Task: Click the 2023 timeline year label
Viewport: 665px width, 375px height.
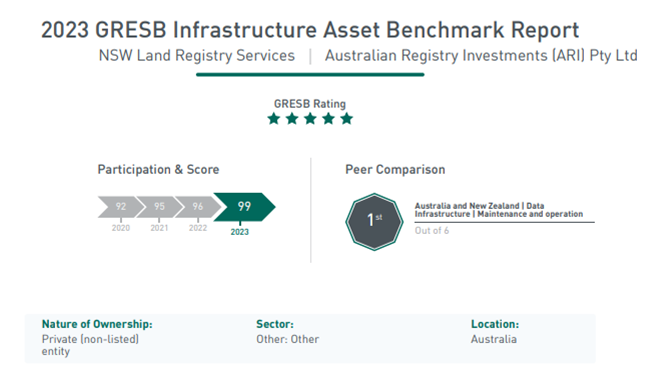Action: [240, 232]
